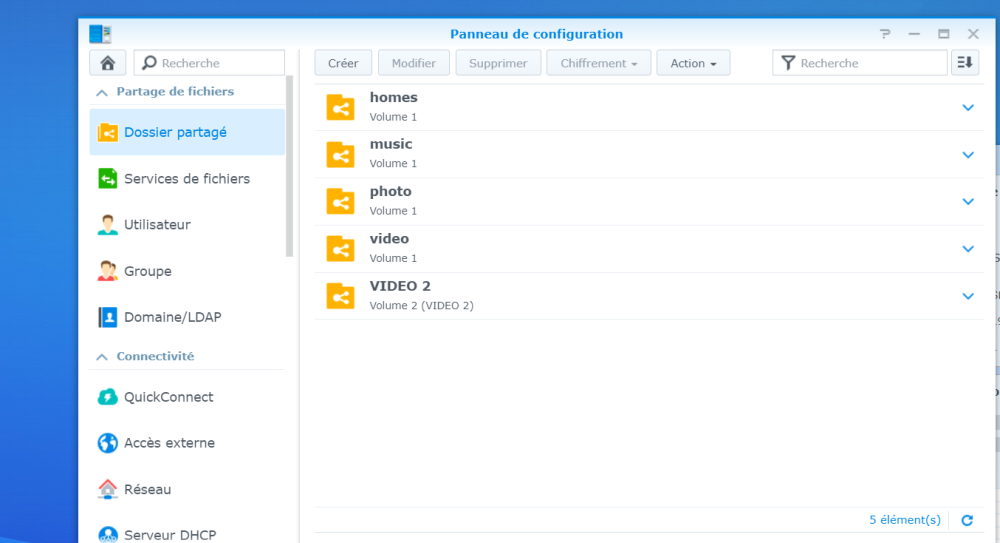1000x543 pixels.
Task: Open the Groupe icon in sidebar
Action: pos(108,271)
